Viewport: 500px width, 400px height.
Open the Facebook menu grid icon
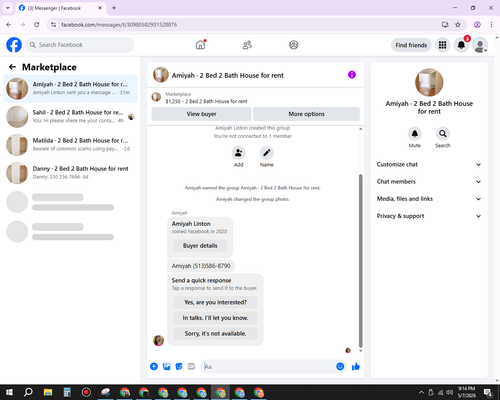[442, 45]
